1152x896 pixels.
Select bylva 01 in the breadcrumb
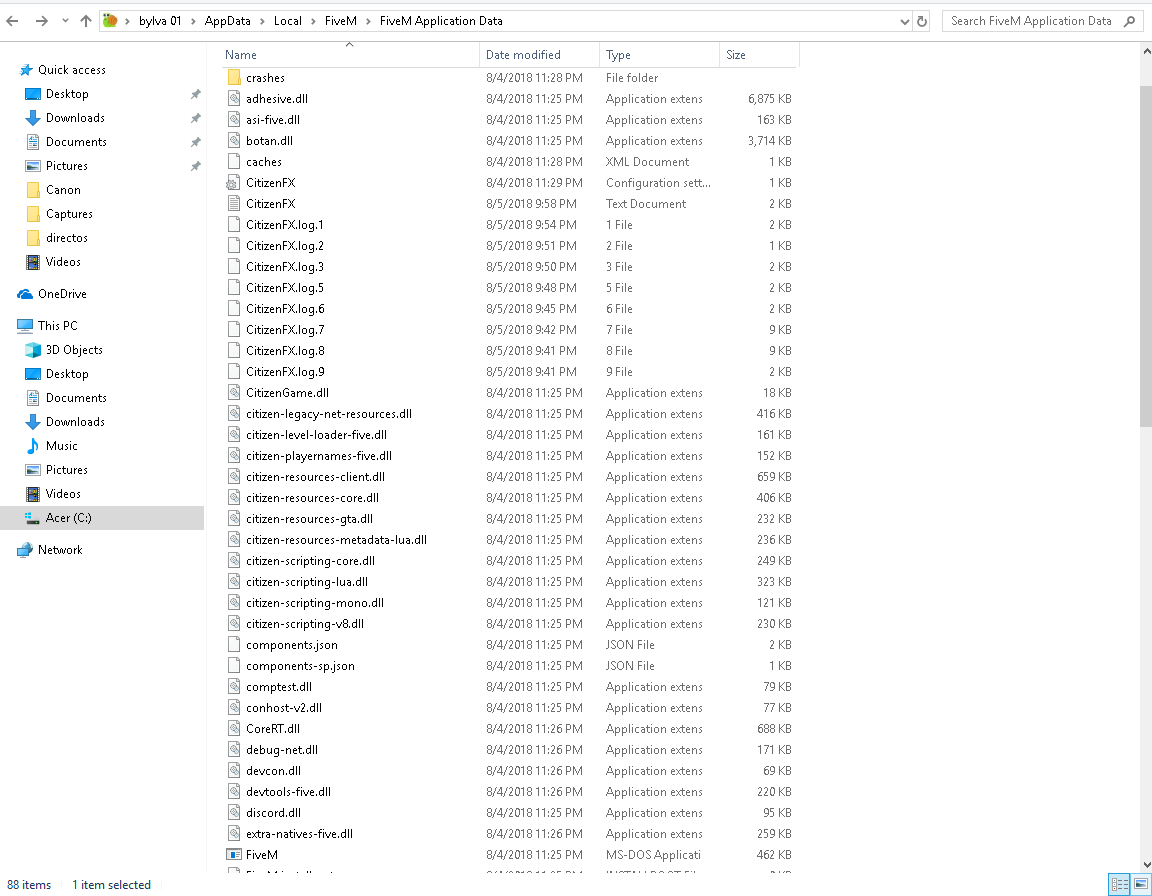tap(159, 21)
